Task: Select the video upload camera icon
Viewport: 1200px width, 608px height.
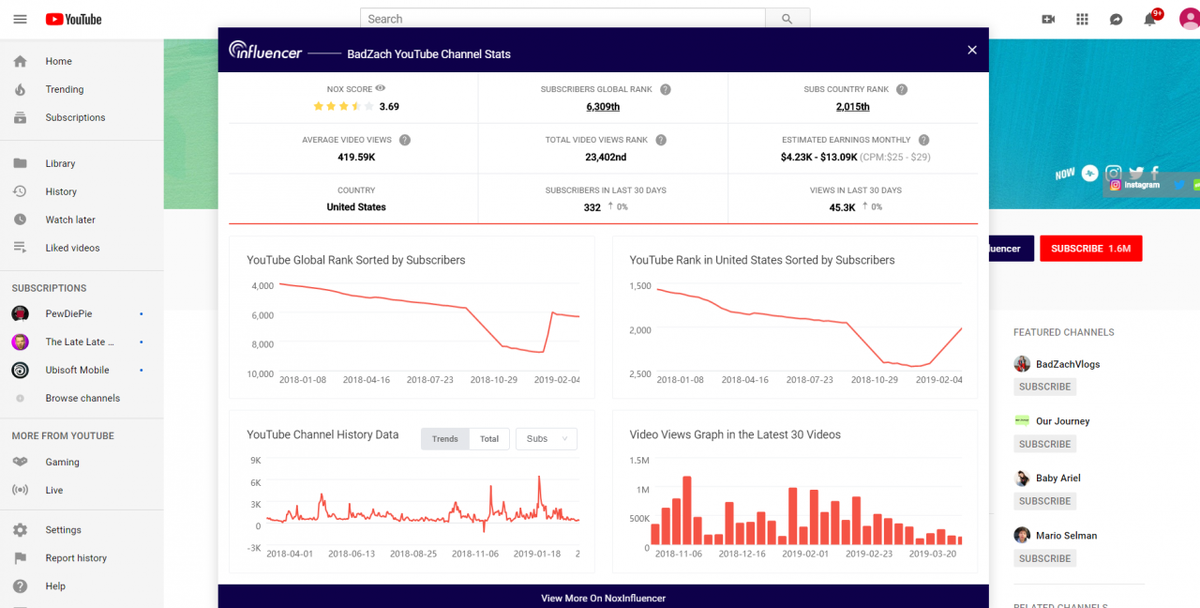Action: [x=1049, y=18]
